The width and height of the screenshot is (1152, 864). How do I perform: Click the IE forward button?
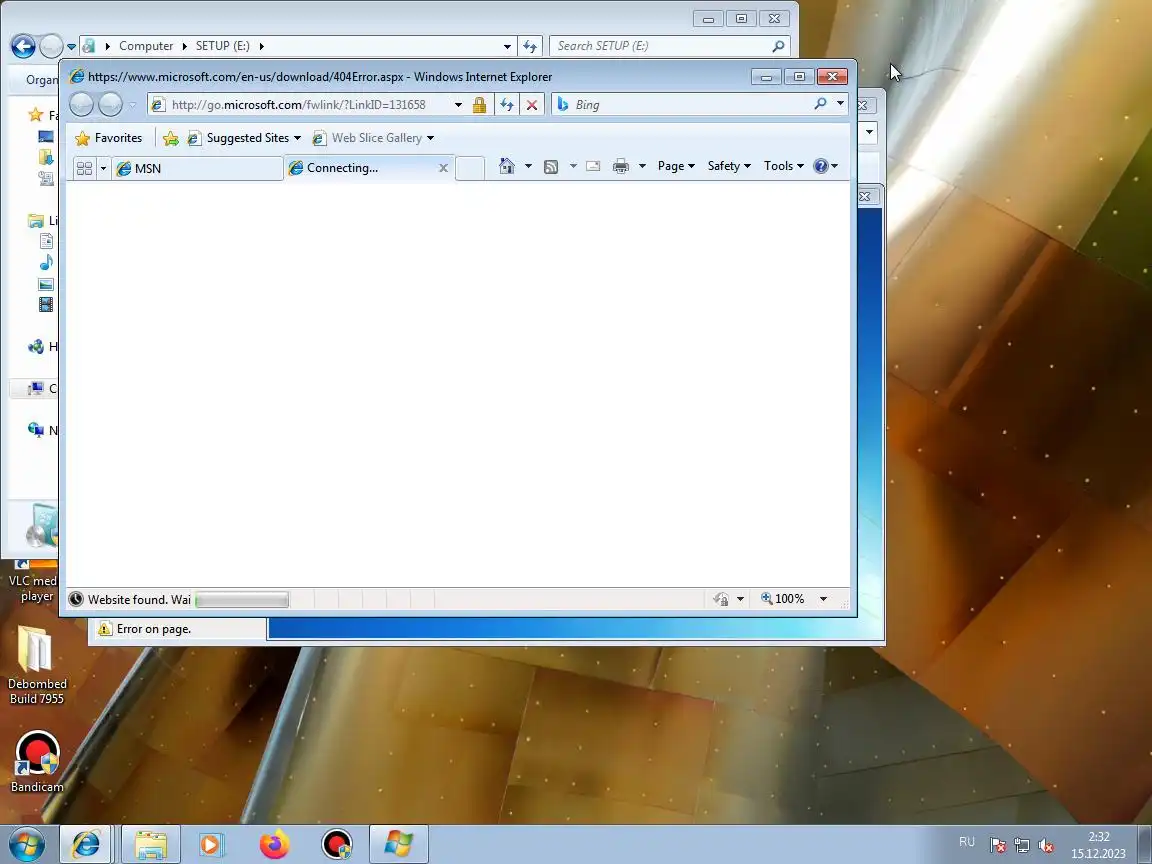tap(110, 105)
